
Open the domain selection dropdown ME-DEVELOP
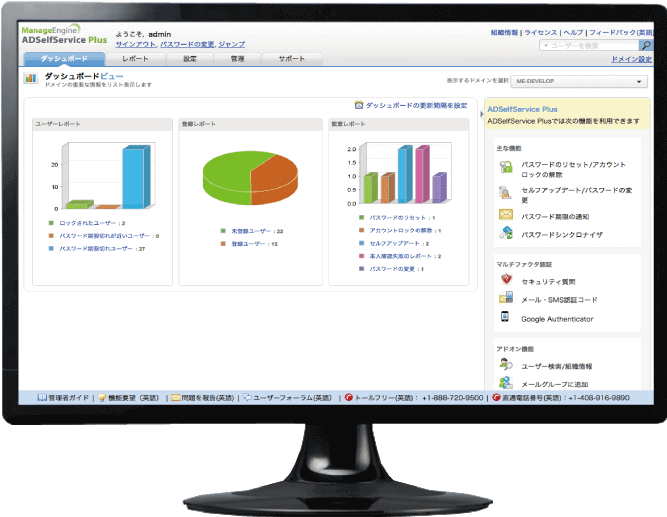(579, 81)
